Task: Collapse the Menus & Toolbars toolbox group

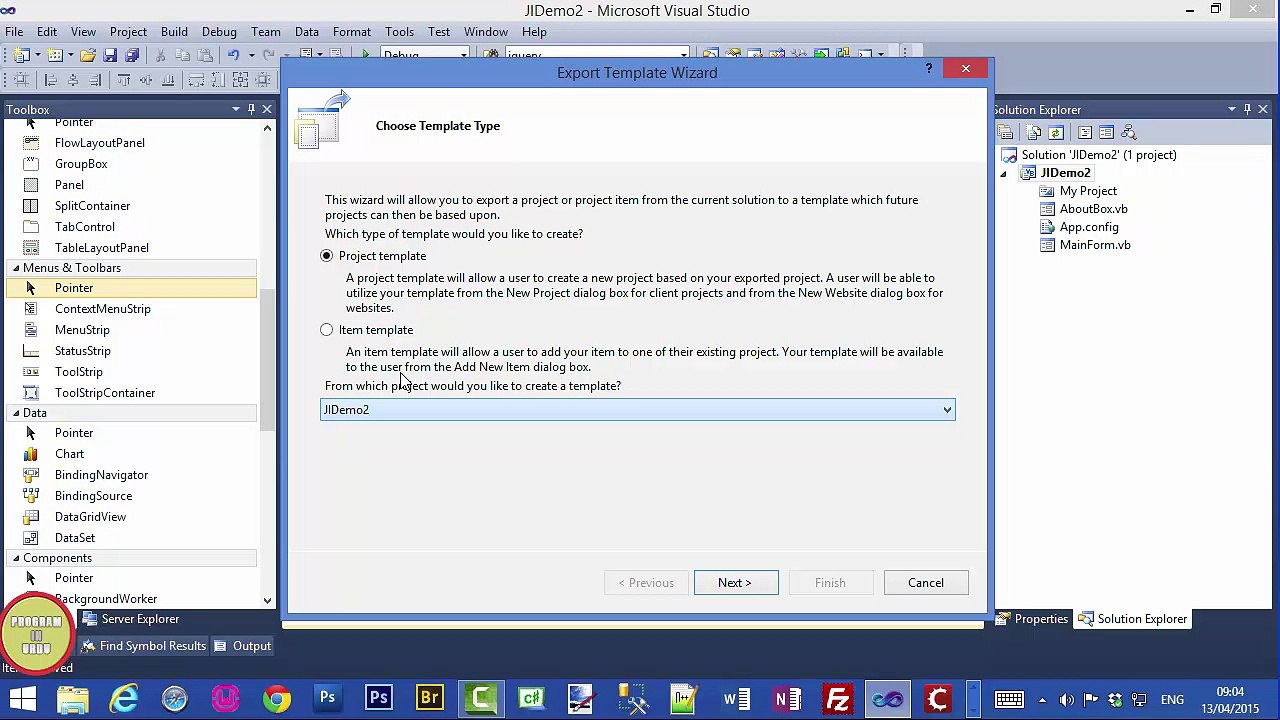Action: [16, 268]
